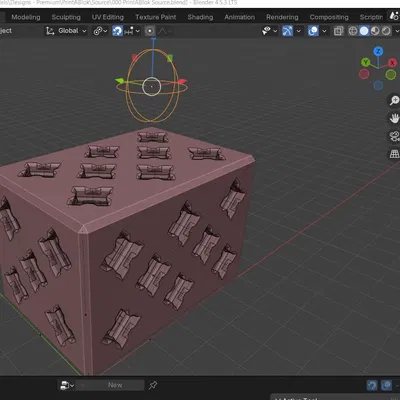
Task: Click the green cone handle on the gizmo's left
Action: click(x=119, y=80)
